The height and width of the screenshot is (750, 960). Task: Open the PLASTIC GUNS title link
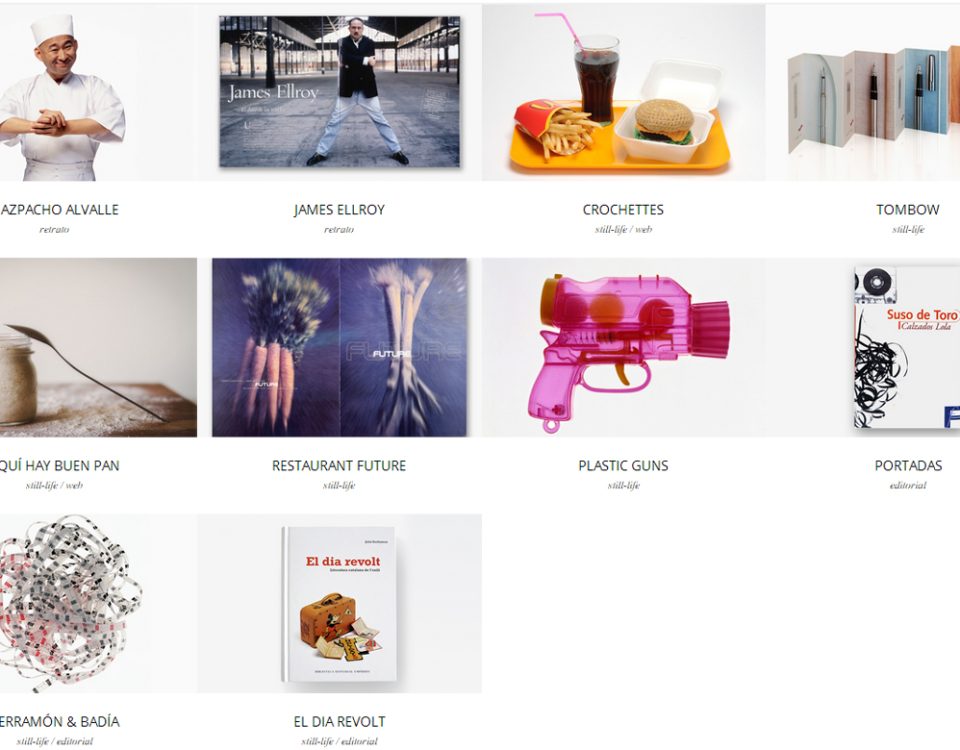click(x=623, y=465)
